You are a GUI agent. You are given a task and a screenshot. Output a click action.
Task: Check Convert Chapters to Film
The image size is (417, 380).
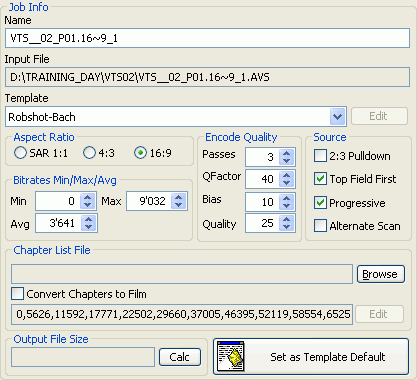(17, 294)
